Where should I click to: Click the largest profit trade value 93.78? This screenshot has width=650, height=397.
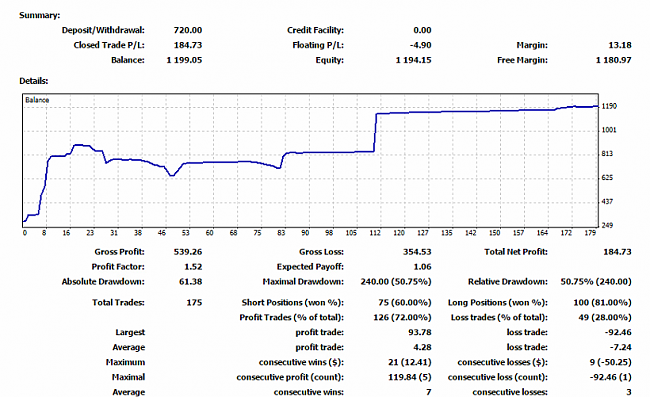pos(420,332)
